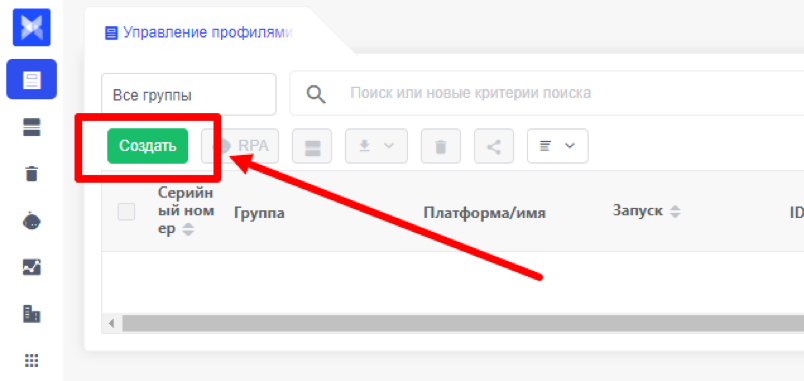Click the horizontal scrollbar left arrow
Image resolution: width=804 pixels, height=381 pixels.
(111, 324)
